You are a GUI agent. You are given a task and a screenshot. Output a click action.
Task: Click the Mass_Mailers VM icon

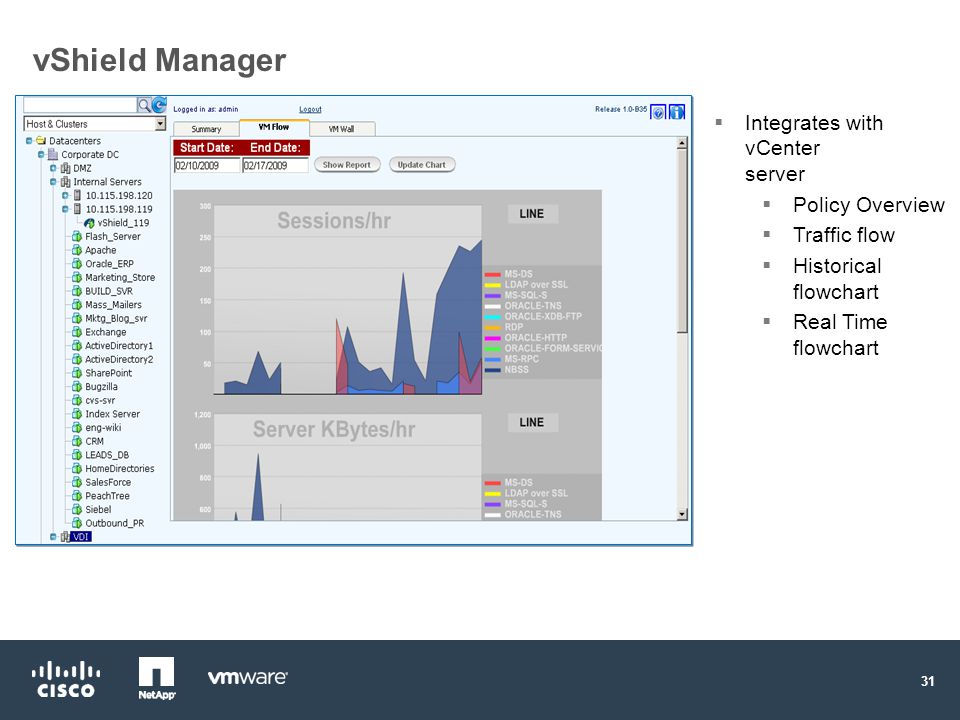[77, 304]
